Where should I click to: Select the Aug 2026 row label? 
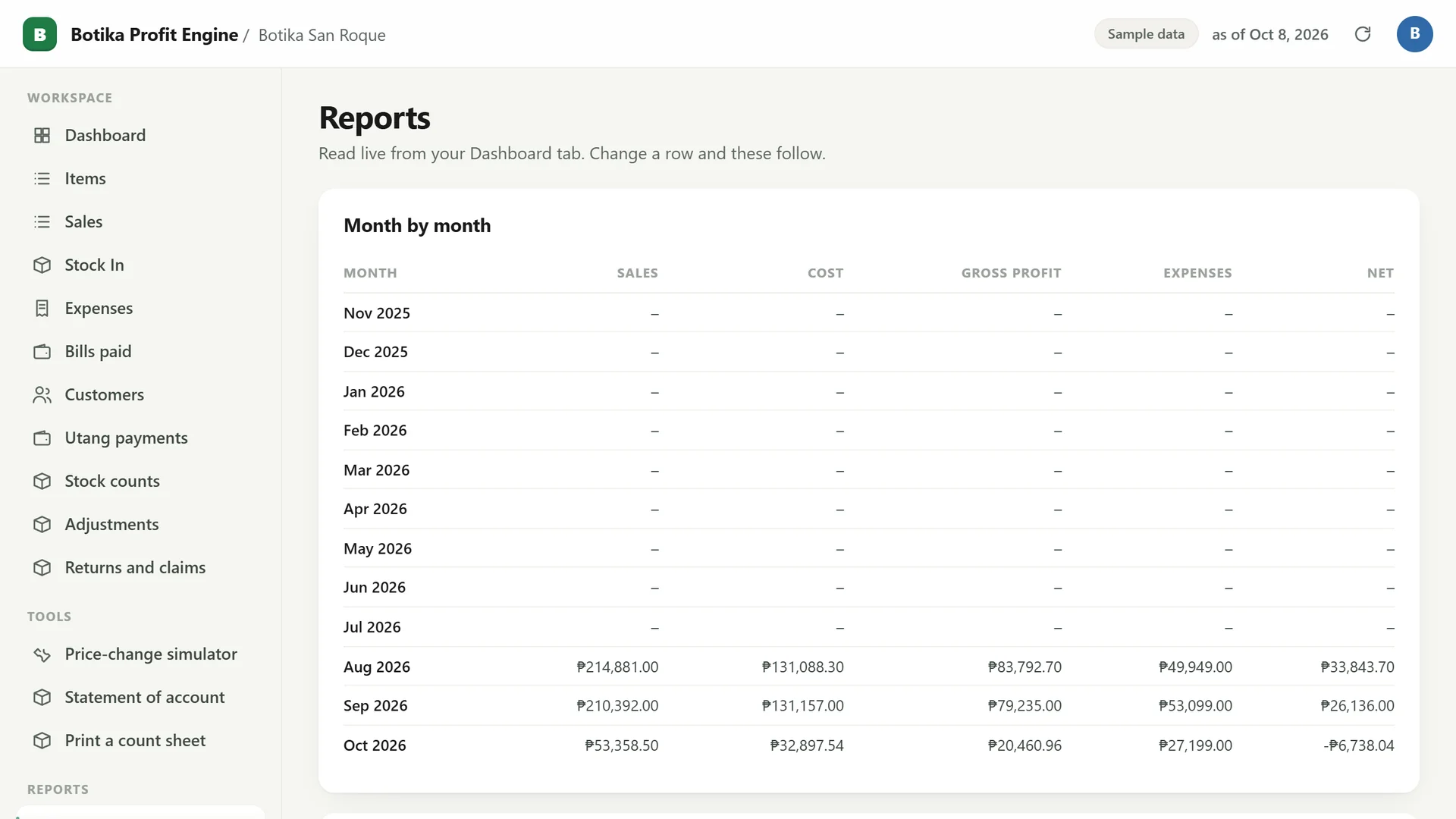377,667
